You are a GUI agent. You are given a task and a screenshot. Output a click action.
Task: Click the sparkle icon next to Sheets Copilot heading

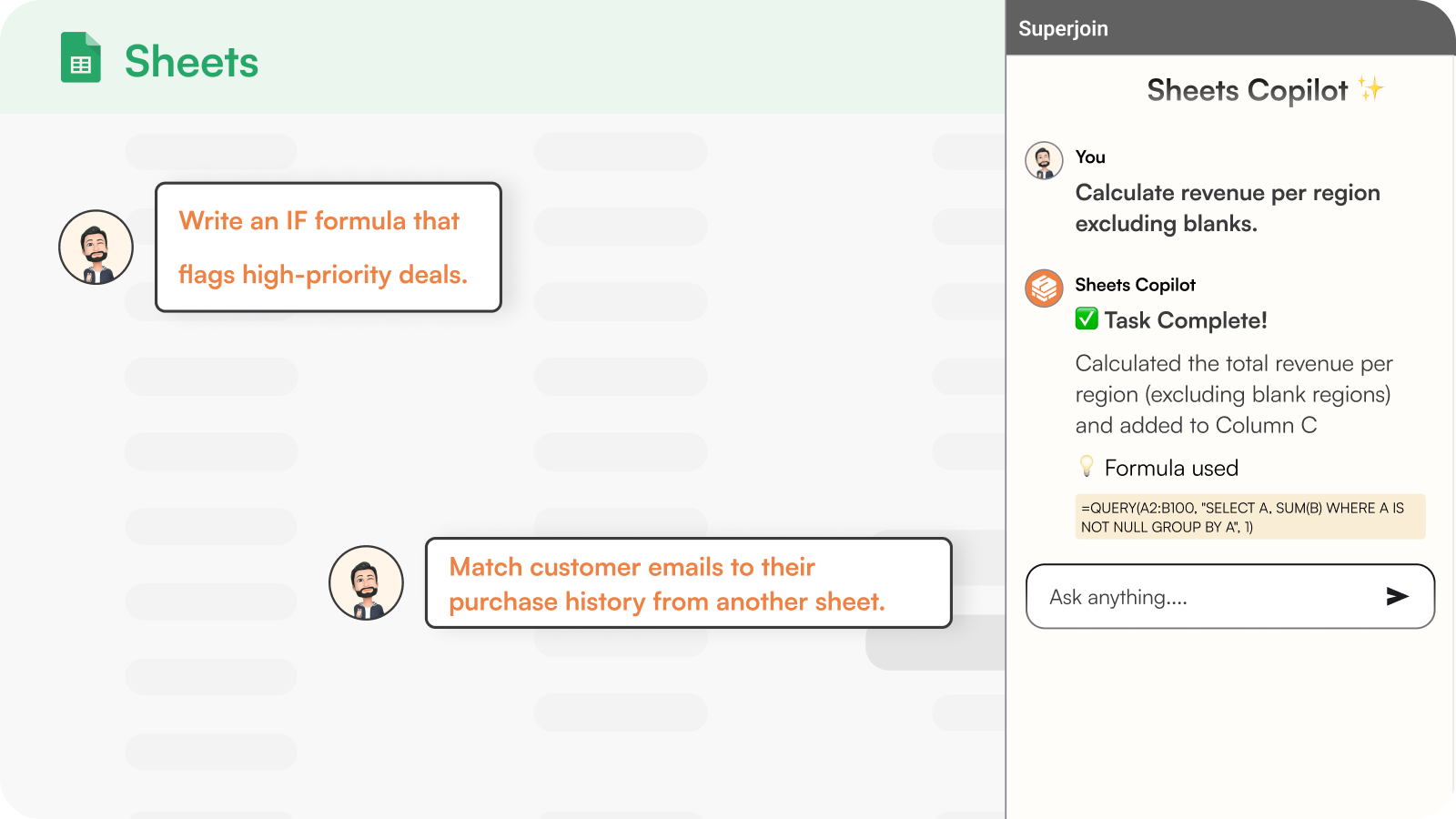[1370, 88]
